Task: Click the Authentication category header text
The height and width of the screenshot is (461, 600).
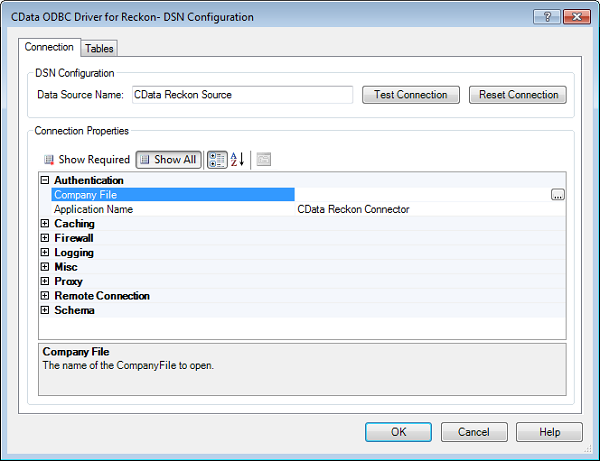Action: (89, 180)
